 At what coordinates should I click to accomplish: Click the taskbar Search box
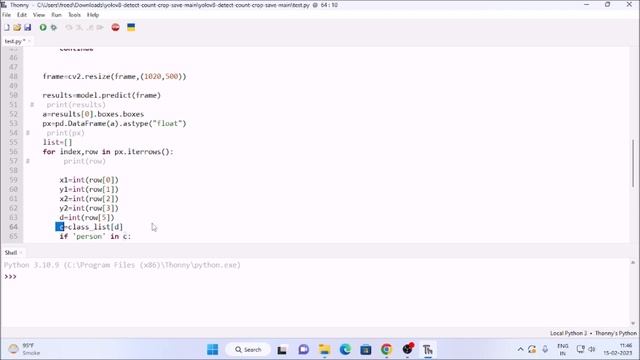[x=248, y=349]
